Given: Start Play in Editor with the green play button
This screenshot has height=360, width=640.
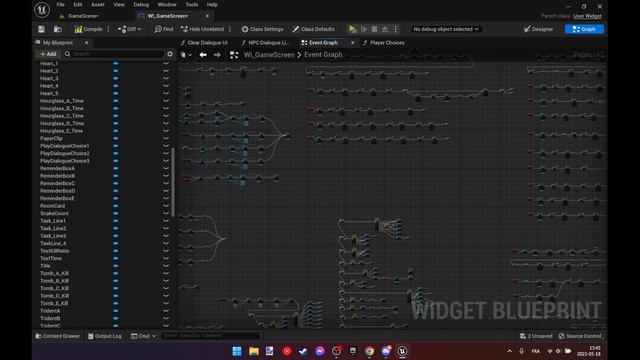Looking at the screenshot, I should coord(352,29).
